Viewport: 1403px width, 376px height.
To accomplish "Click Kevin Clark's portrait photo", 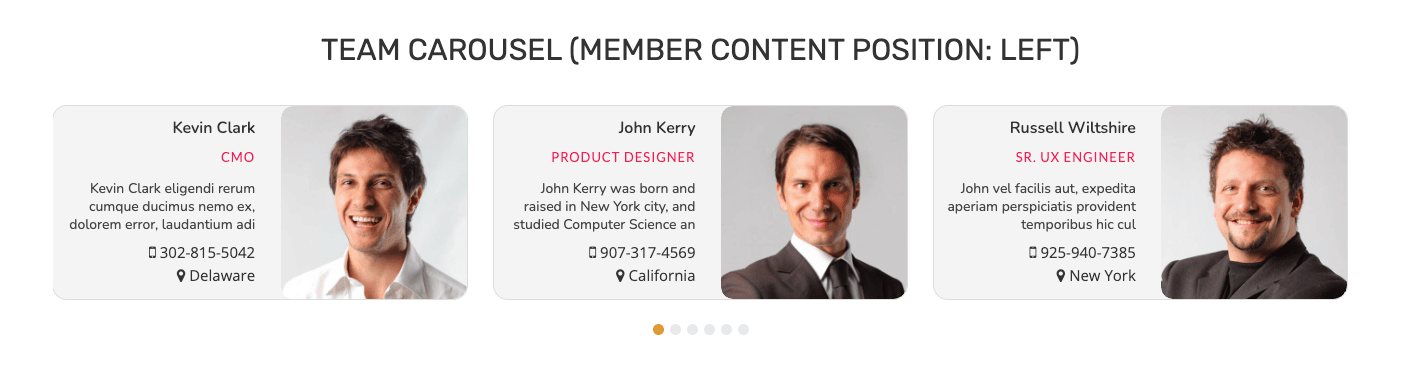I will pyautogui.click(x=374, y=202).
